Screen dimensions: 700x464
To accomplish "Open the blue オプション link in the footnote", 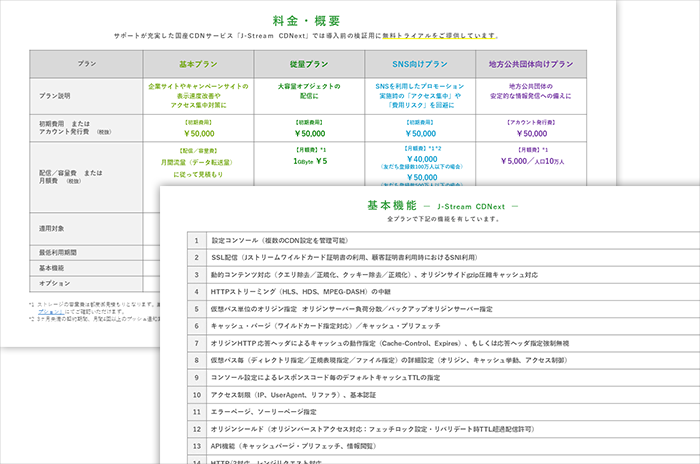I will pos(51,312).
